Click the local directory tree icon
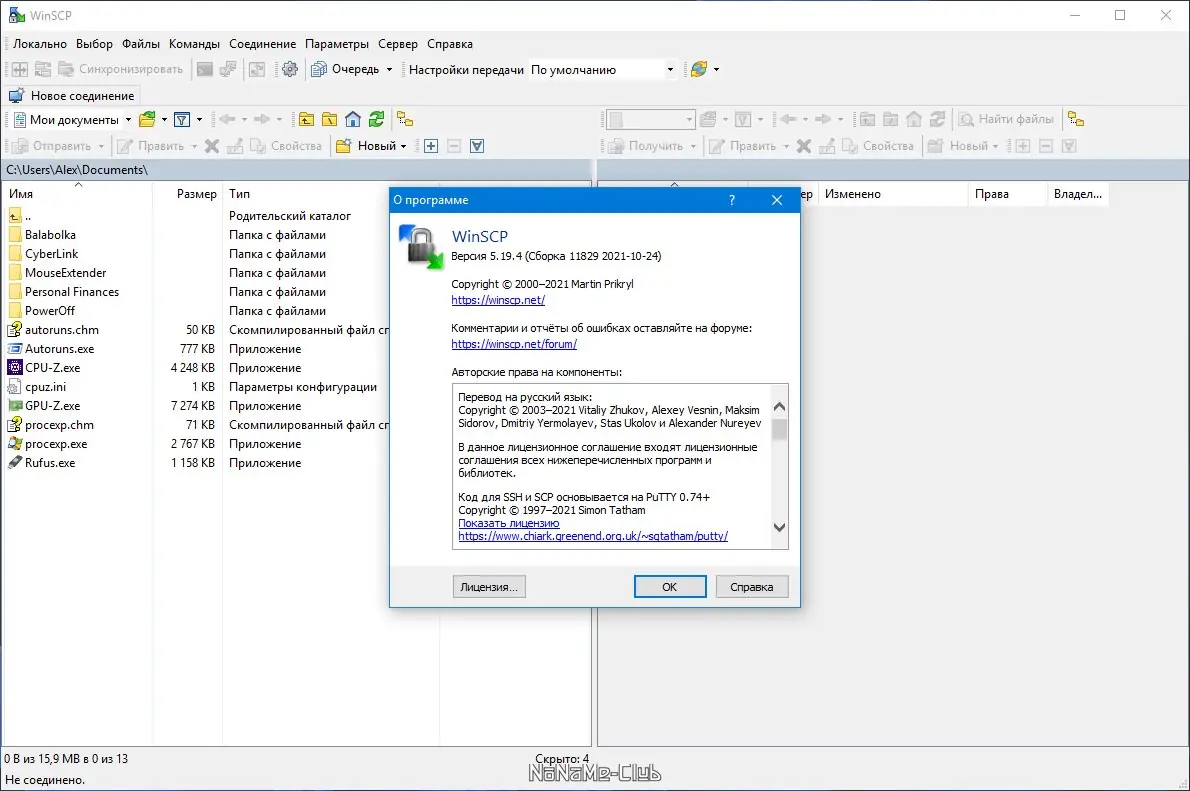The image size is (1190, 791). coord(405,119)
